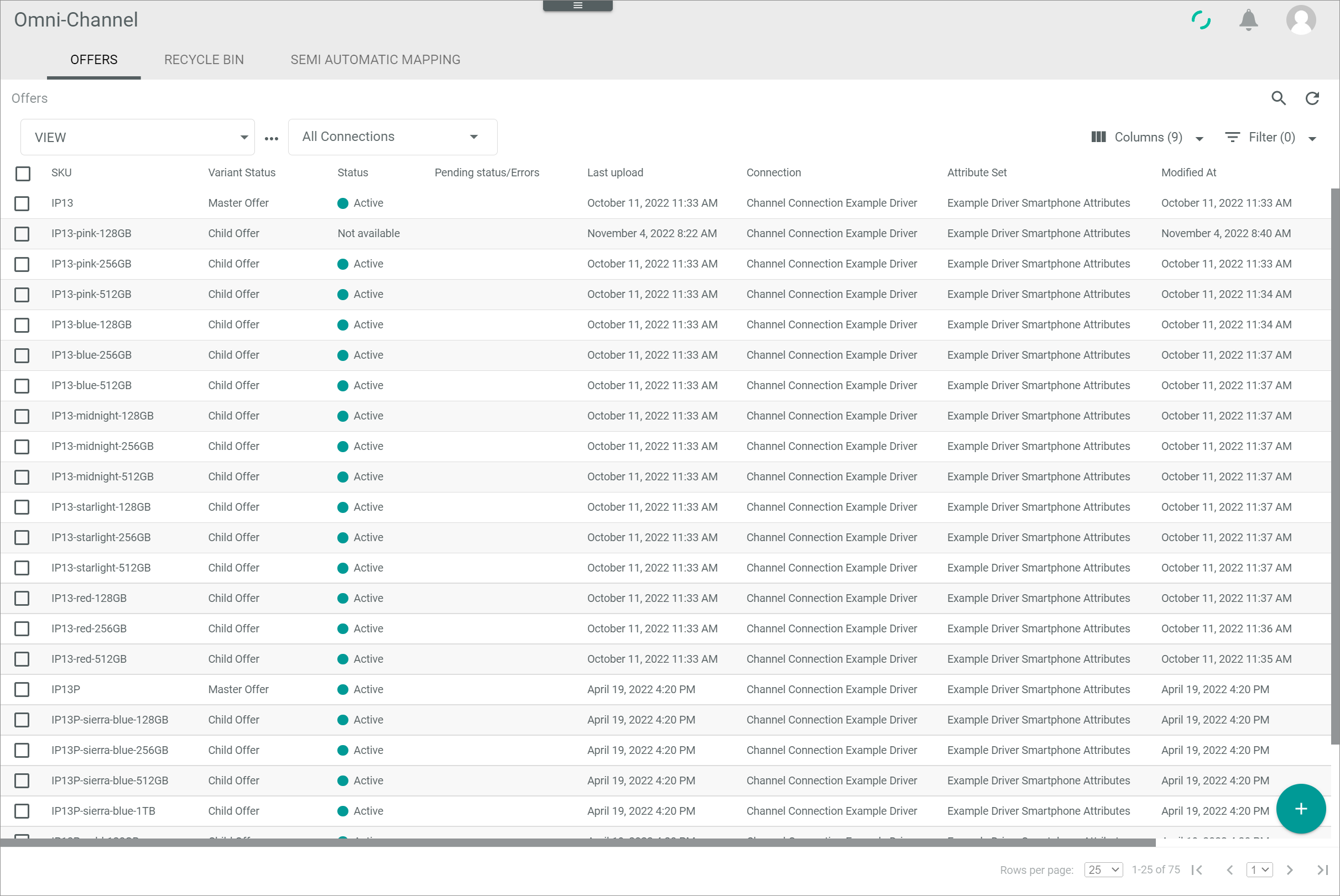Go to the previous page
Screen dimensions: 1340x896
[1229, 869]
